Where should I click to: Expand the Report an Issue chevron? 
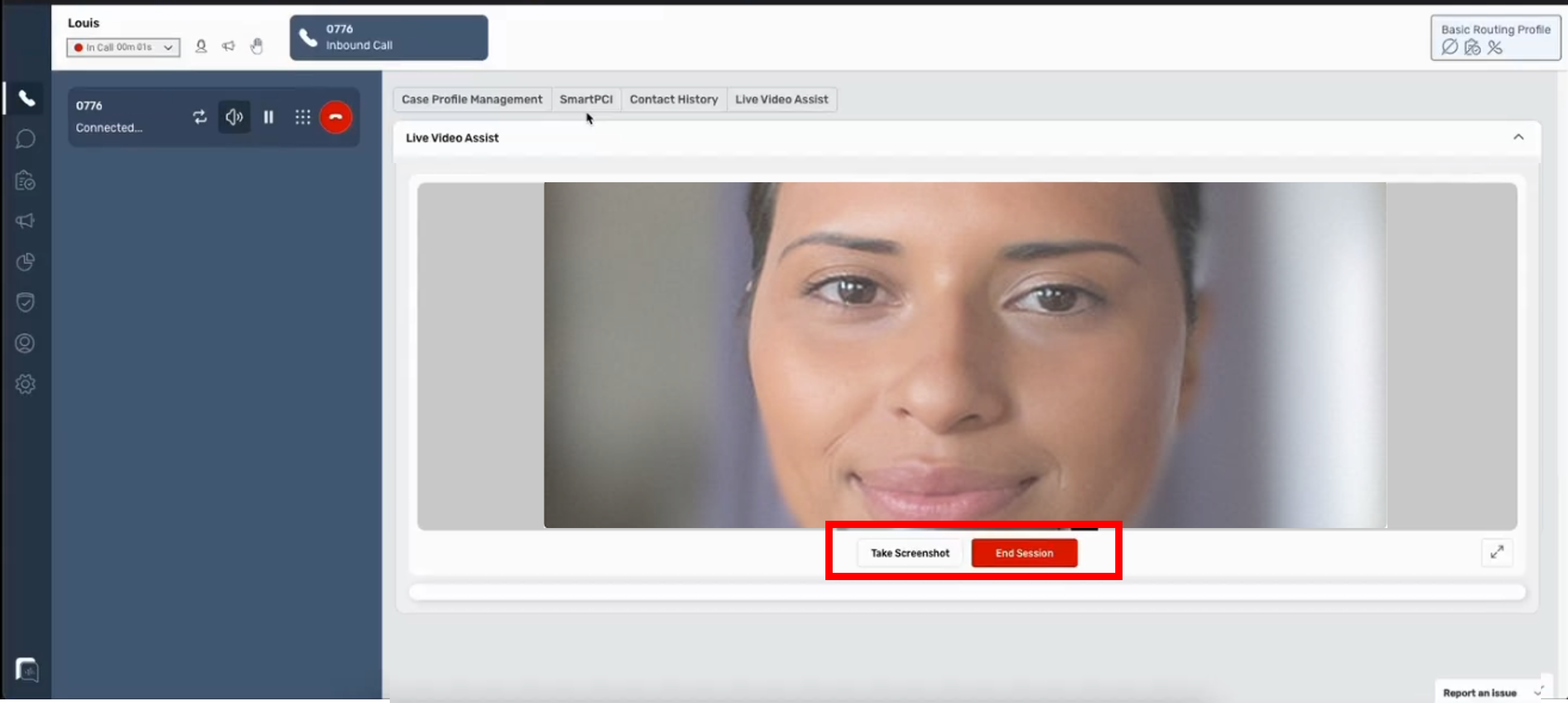click(x=1538, y=693)
